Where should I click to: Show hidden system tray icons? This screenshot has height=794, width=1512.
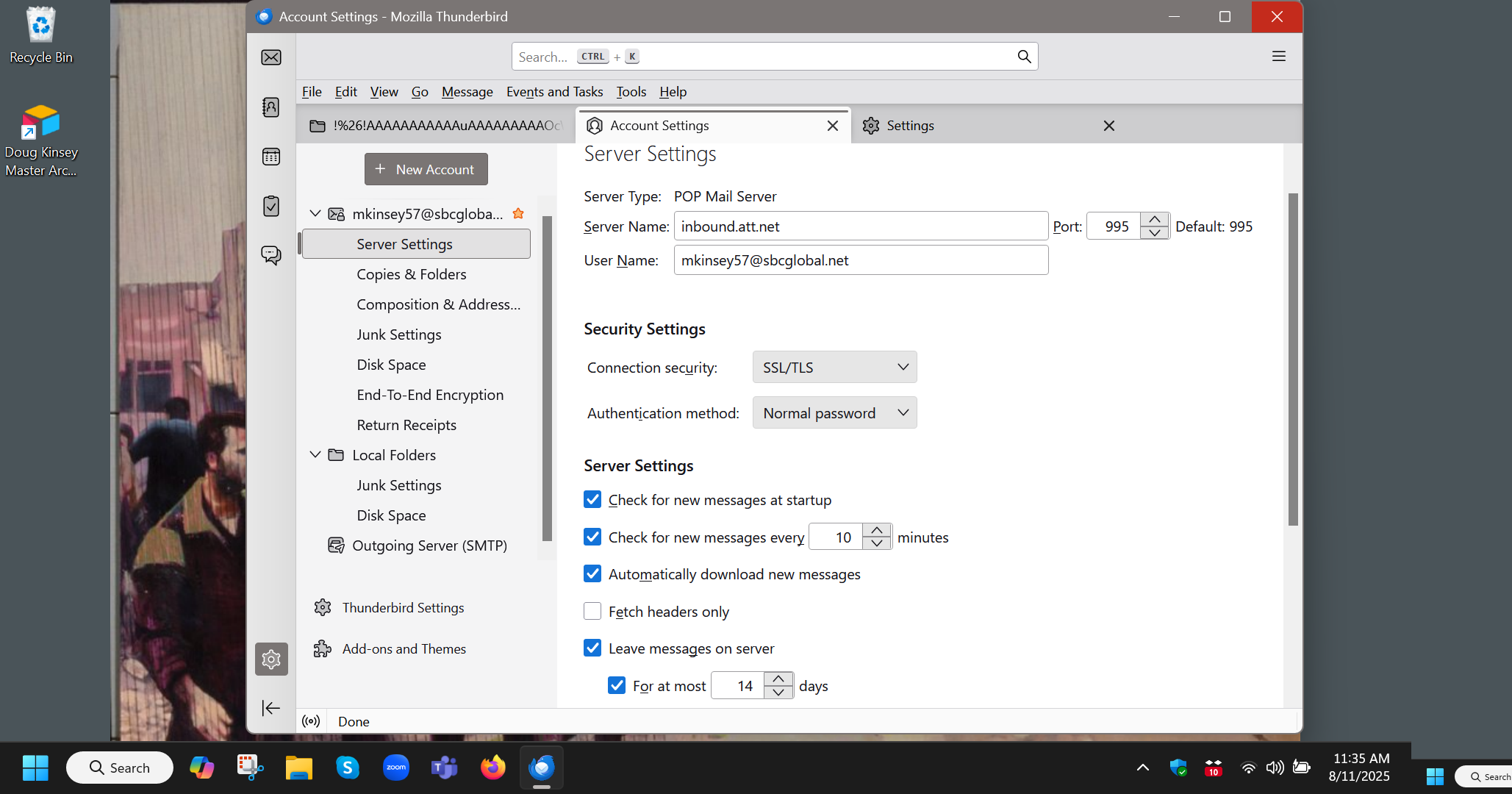(x=1143, y=768)
